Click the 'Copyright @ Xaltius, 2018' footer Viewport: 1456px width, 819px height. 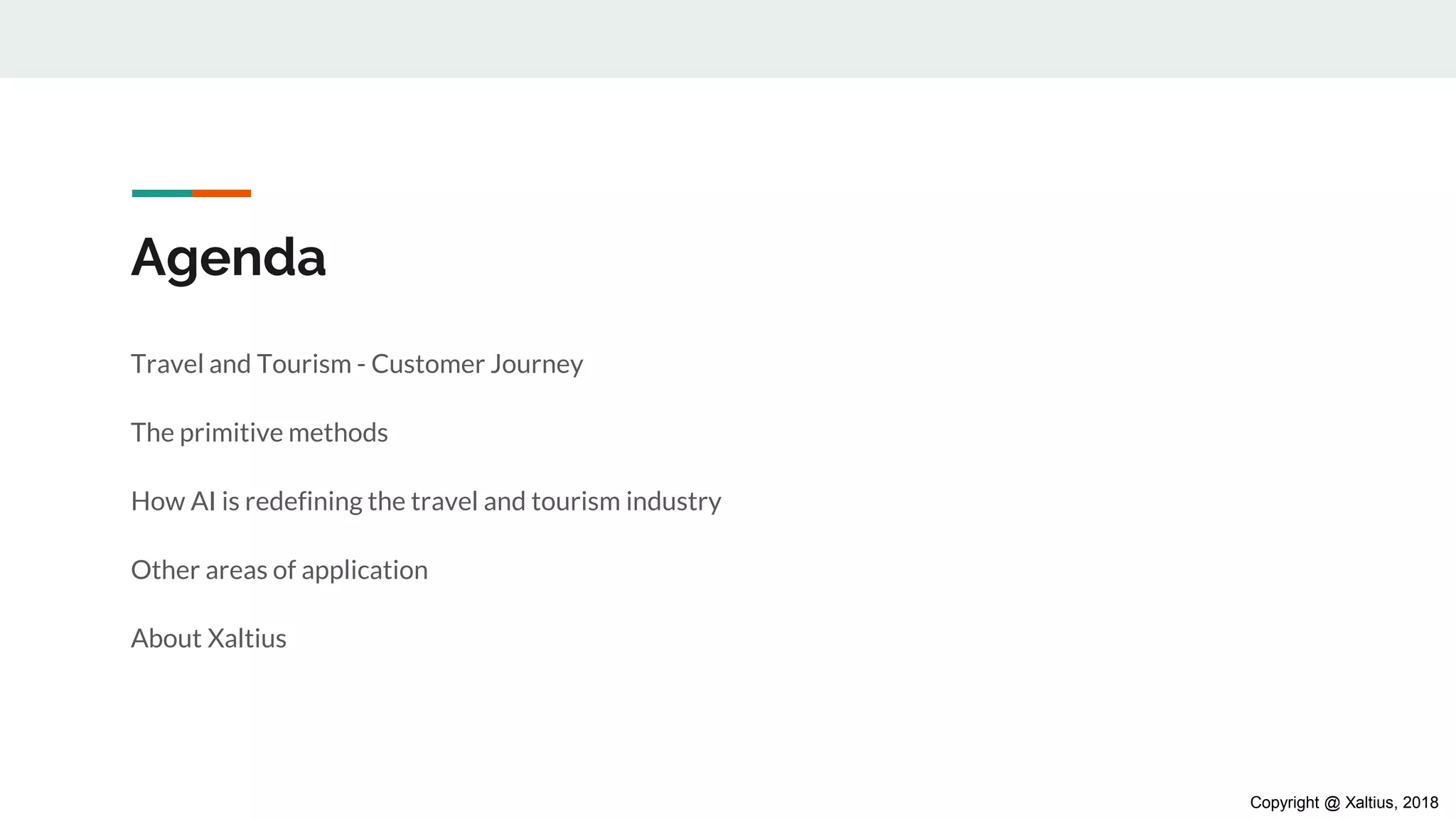tap(1344, 803)
